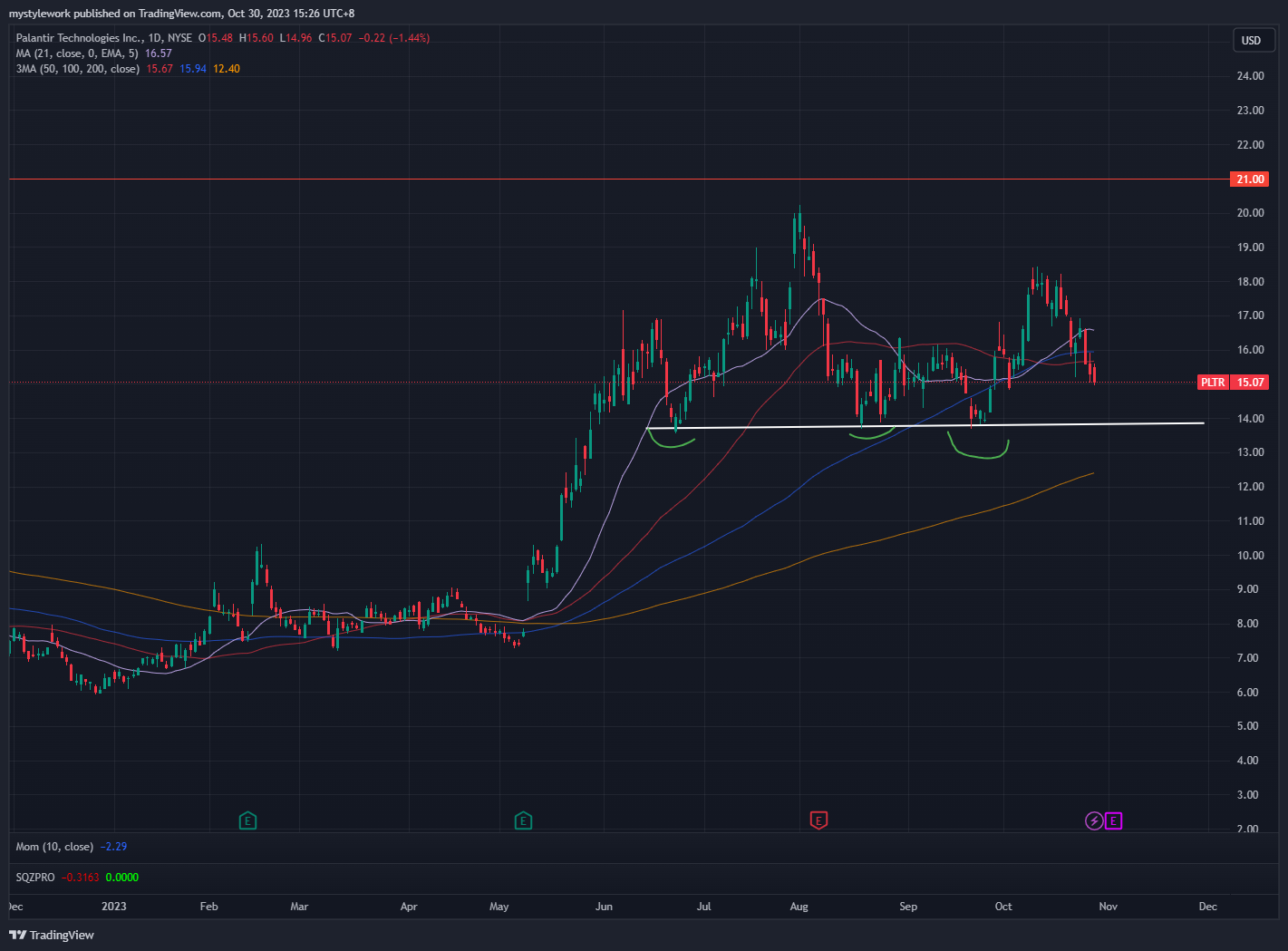Screen dimensions: 1288x951
Task: Click the close price C15.07
Action: pos(335,38)
